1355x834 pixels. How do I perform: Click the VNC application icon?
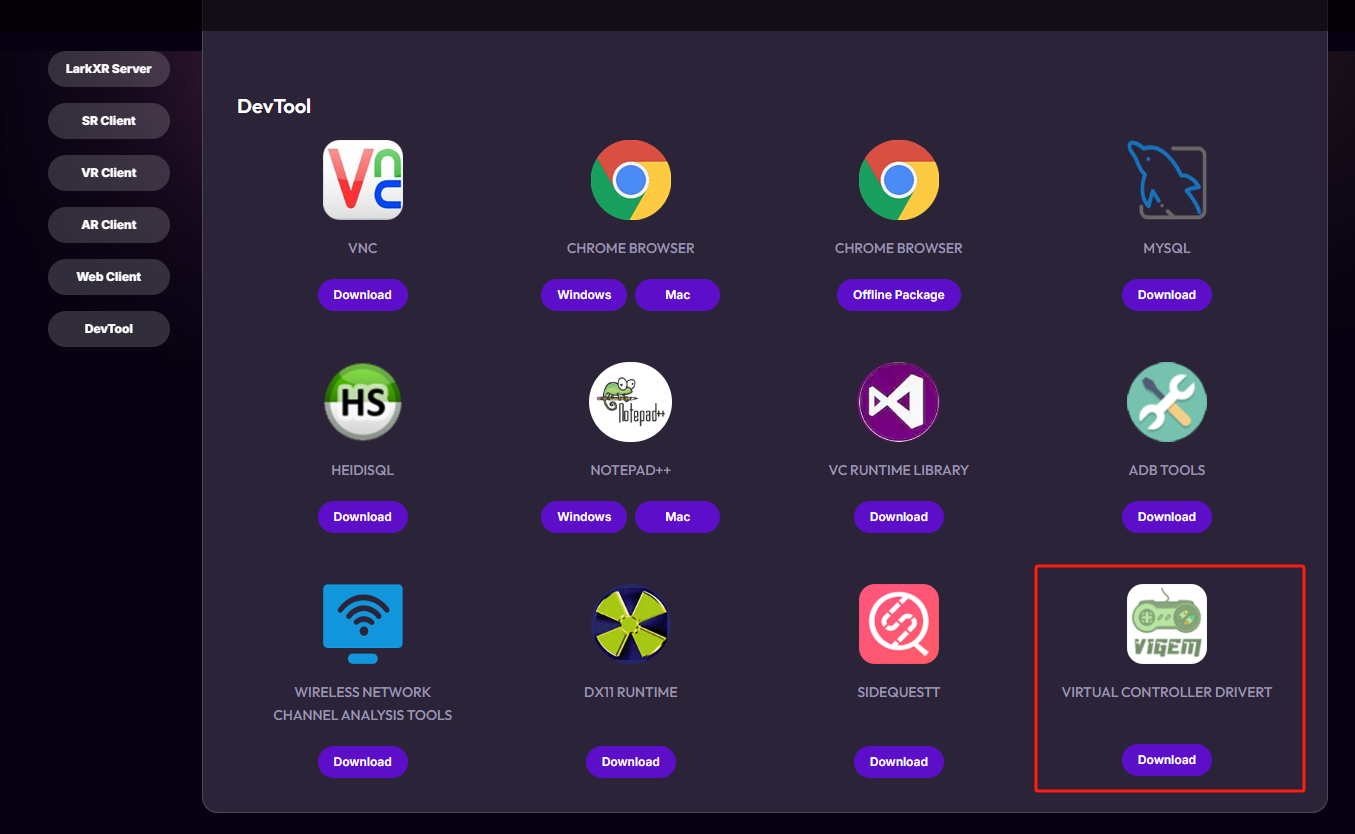pos(363,180)
